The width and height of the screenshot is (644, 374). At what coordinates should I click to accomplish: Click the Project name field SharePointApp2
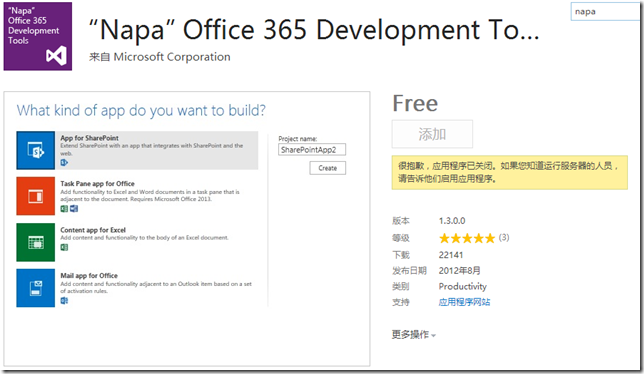(312, 149)
